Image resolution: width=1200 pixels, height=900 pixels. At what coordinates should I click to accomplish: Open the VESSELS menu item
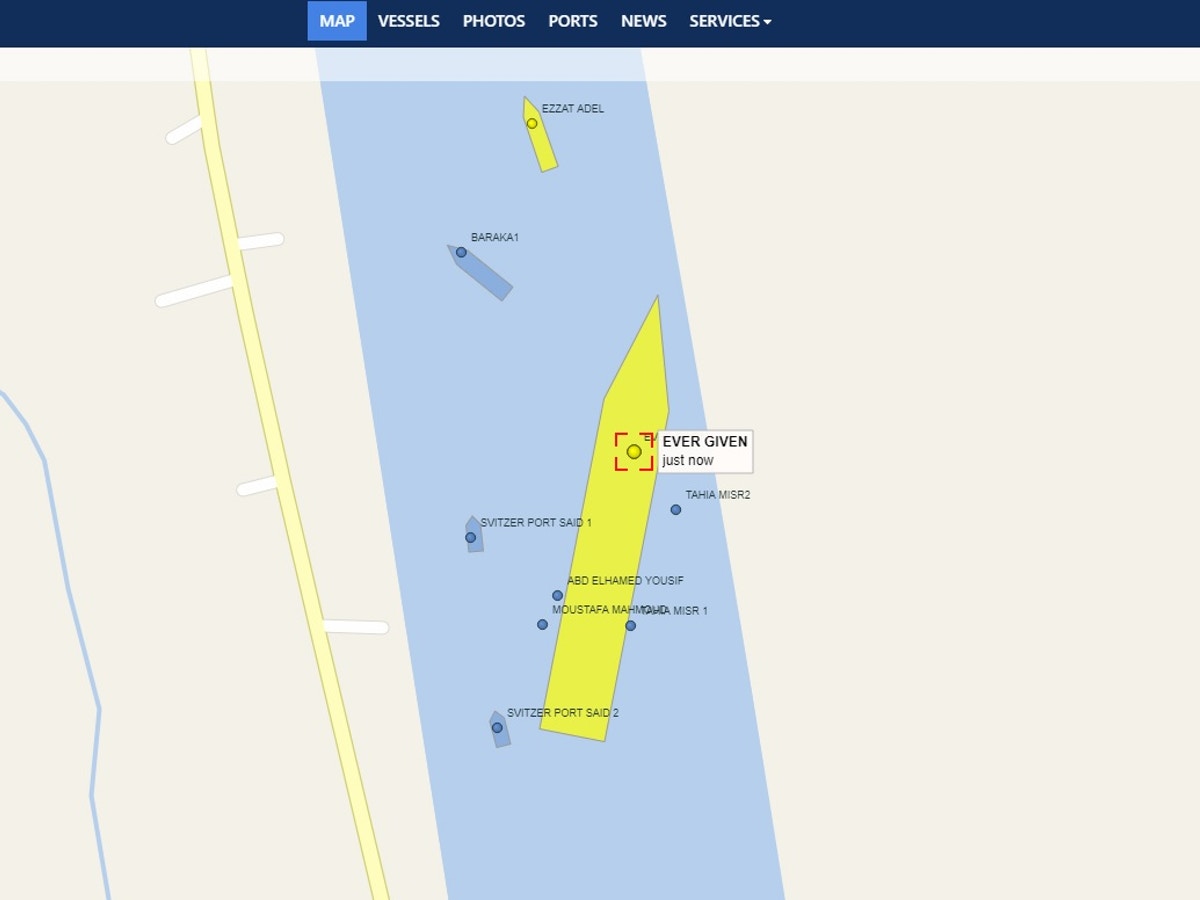click(409, 21)
